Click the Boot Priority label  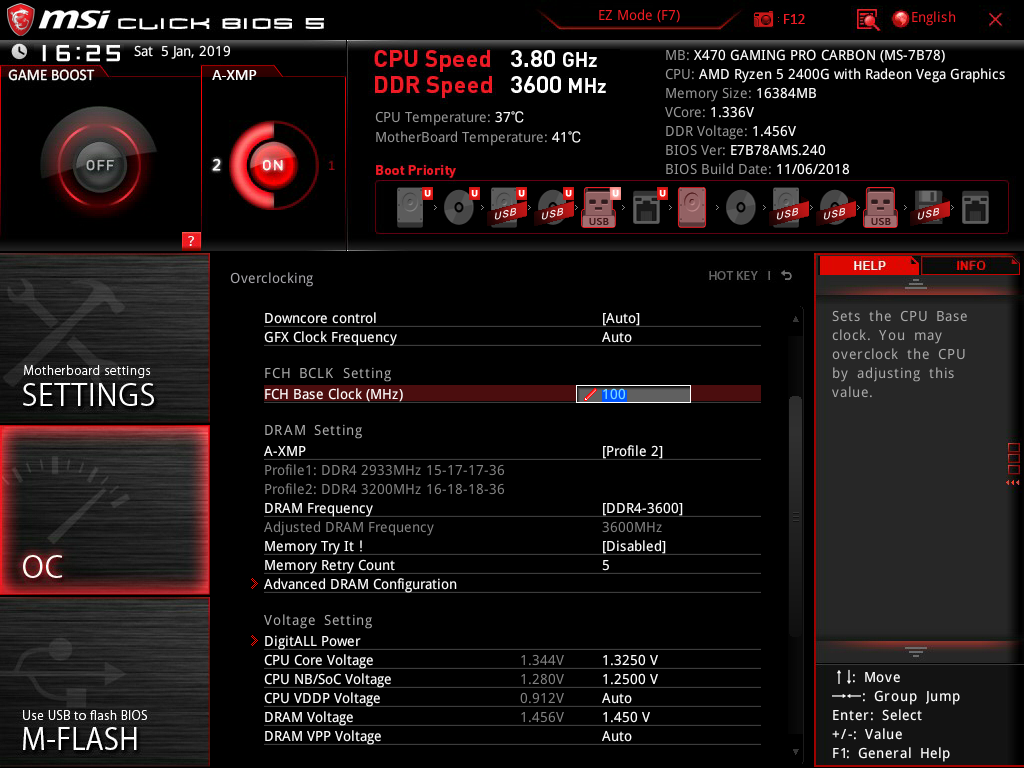coord(415,170)
